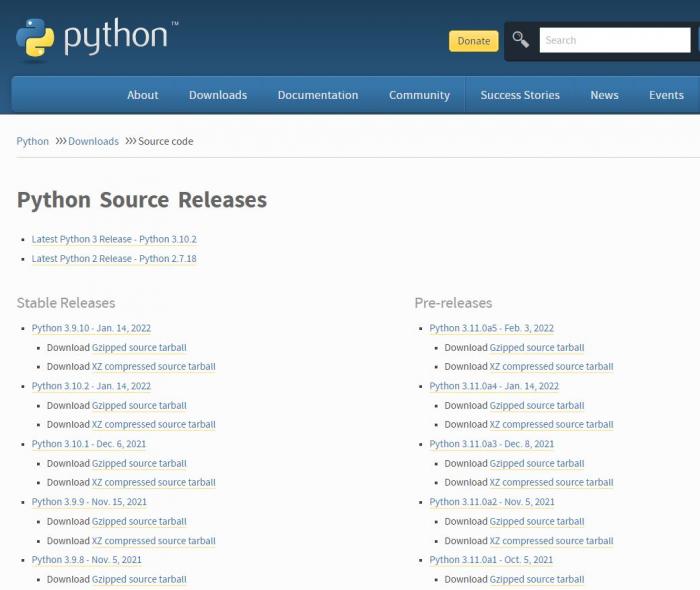This screenshot has width=700, height=590.
Task: Download Gzipped source tarball for Python 3.10.2
Action: coord(139,406)
